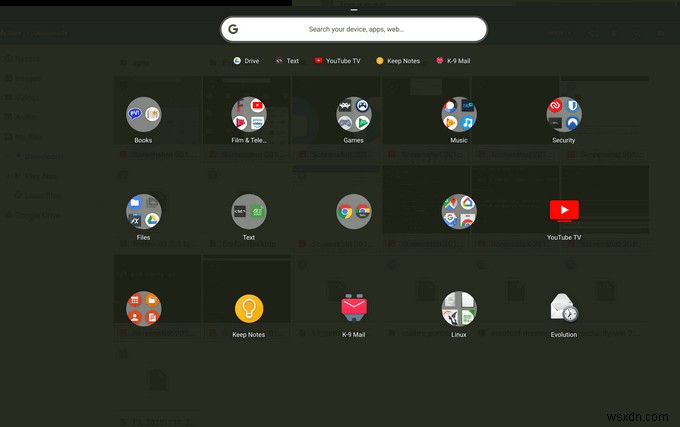The image size is (680, 427).
Task: Click the Google G logo in search bar
Action: coord(233,29)
